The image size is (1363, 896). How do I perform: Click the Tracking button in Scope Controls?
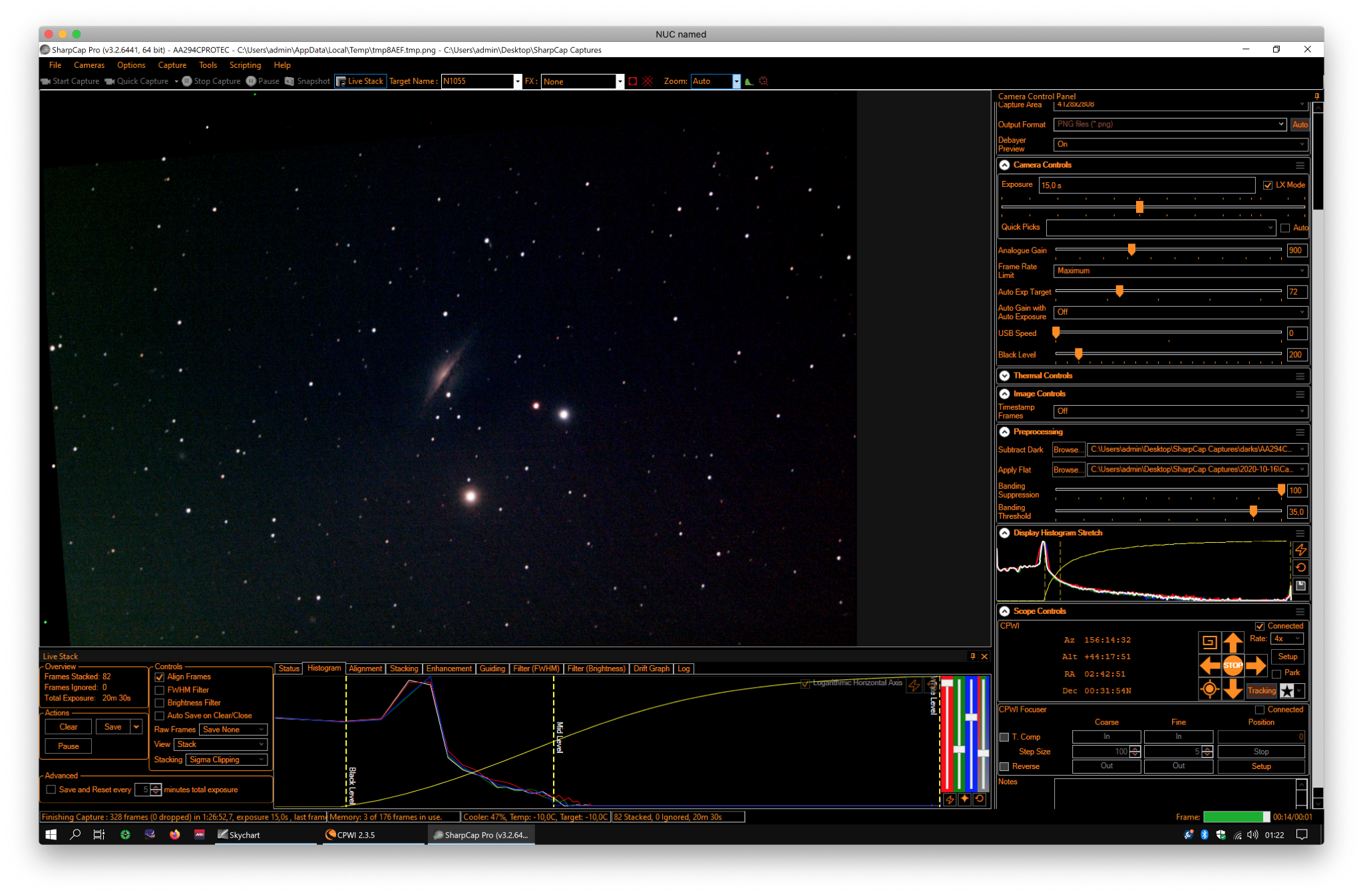[1262, 690]
